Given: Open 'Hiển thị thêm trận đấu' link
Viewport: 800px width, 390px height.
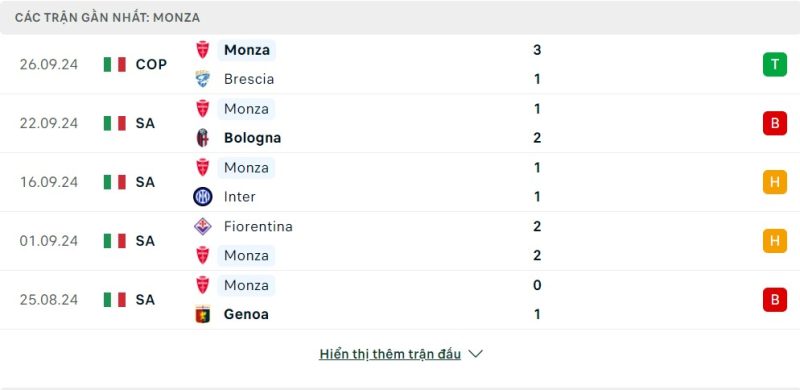Looking at the screenshot, I should coord(390,354).
